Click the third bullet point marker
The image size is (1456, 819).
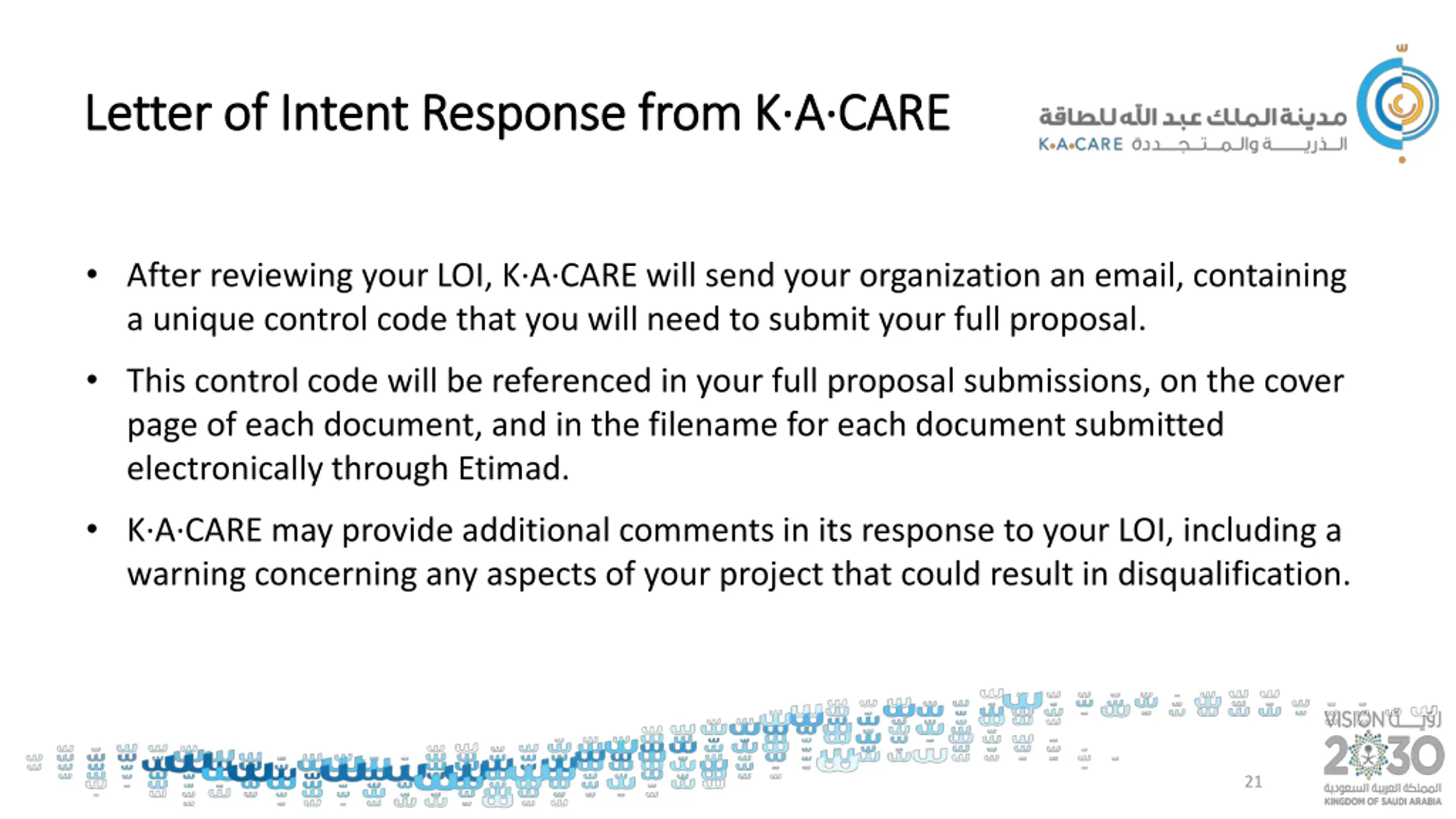[92, 530]
